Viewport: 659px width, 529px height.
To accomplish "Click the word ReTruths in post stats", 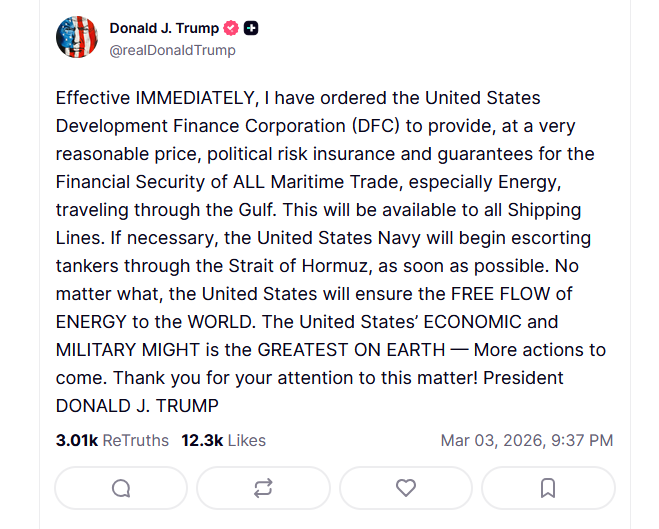I will click(x=136, y=440).
